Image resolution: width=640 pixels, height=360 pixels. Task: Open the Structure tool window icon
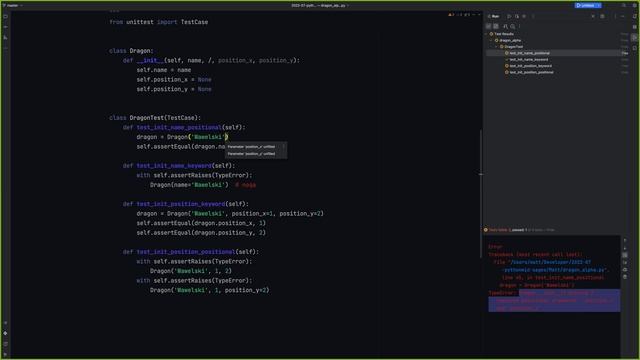[x=5, y=38]
